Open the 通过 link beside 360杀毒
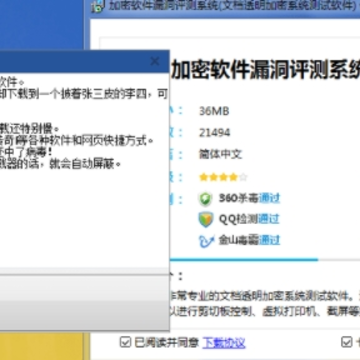360x360 pixels. (x=269, y=198)
